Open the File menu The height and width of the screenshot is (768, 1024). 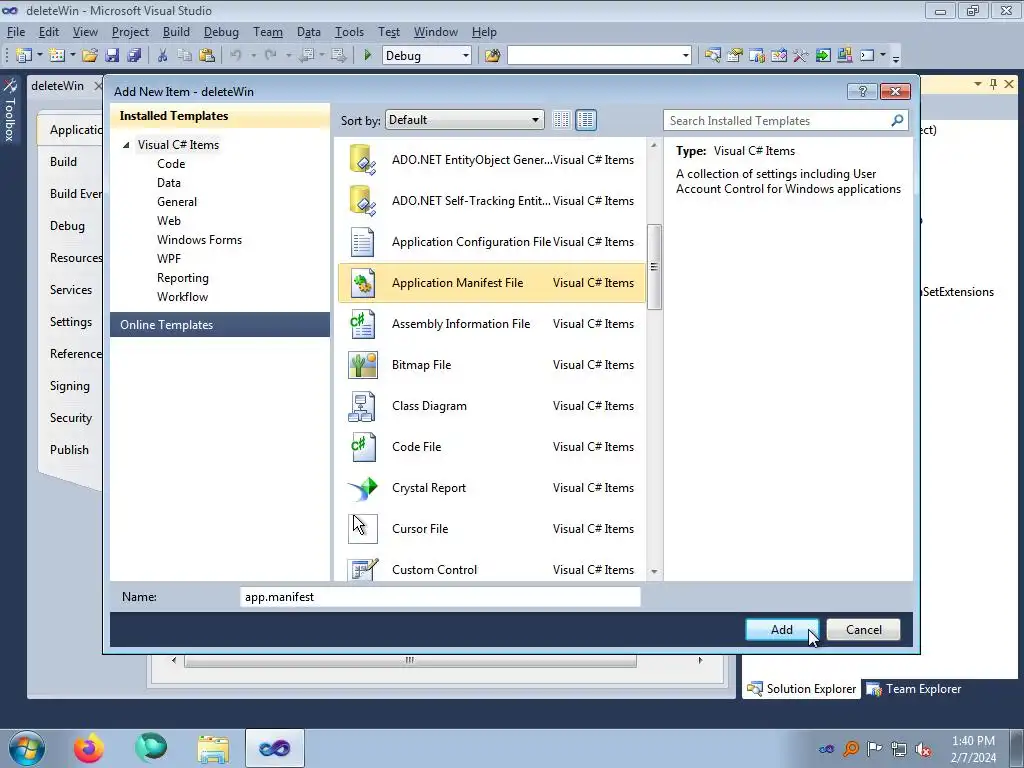point(16,32)
